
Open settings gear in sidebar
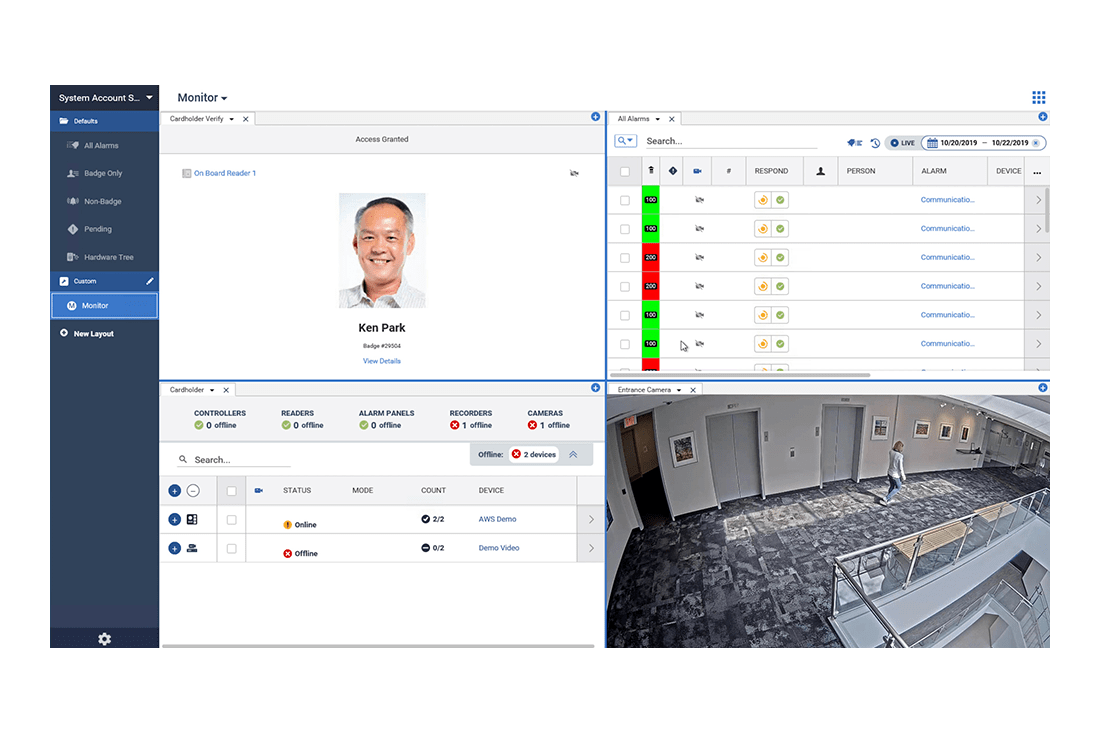[x=104, y=639]
